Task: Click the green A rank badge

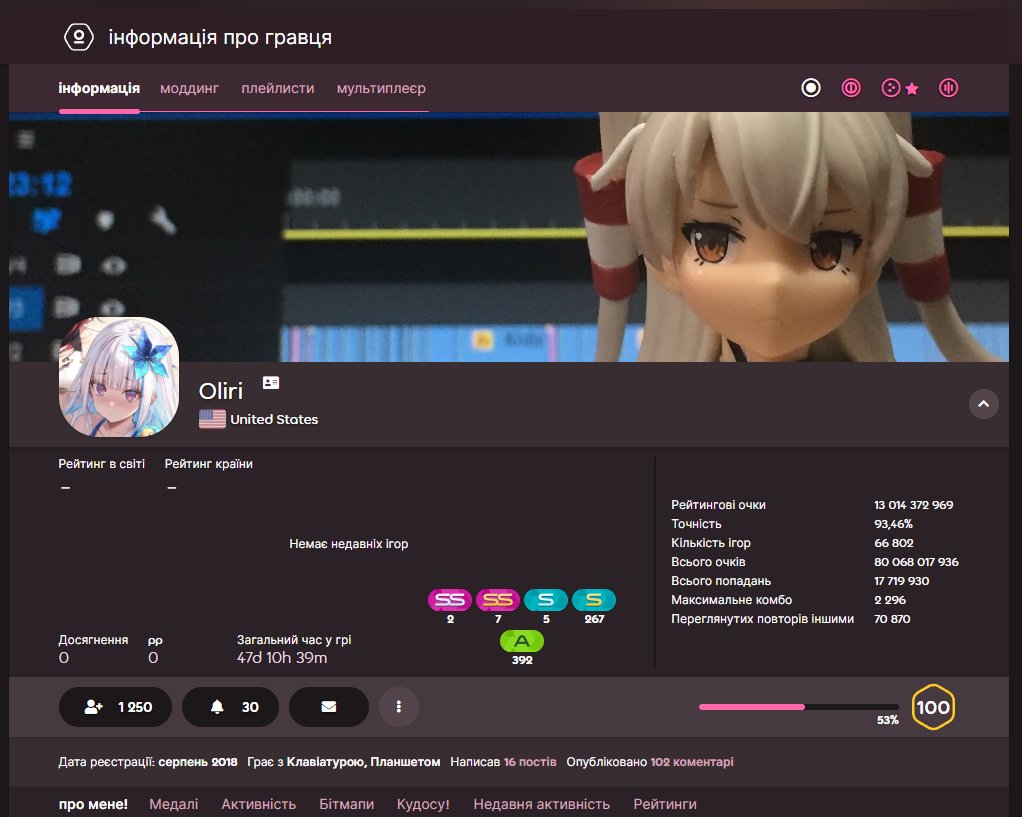Action: [522, 642]
